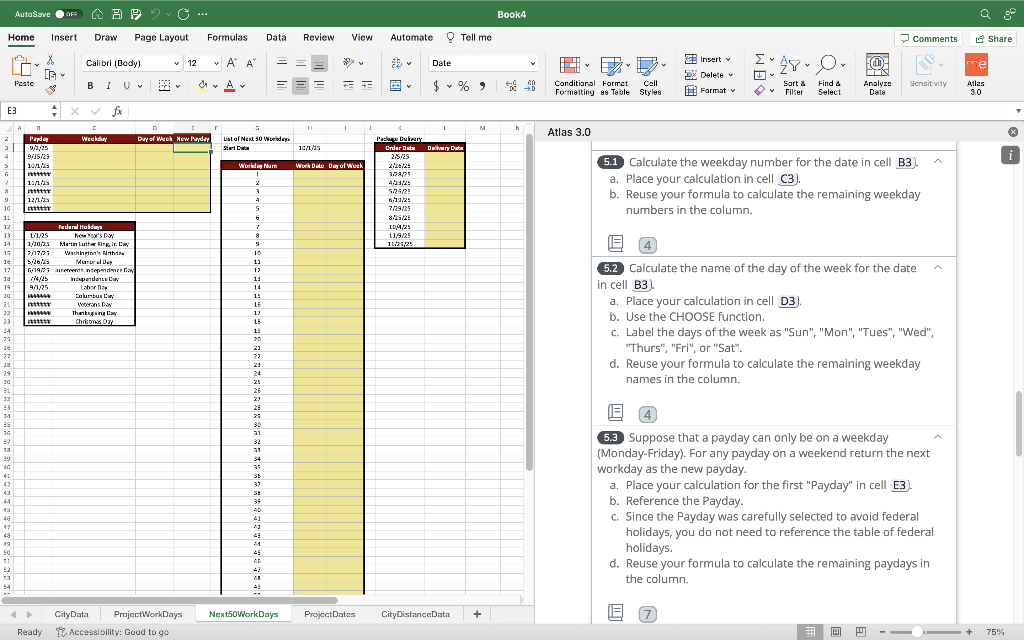The image size is (1024, 640).
Task: Open the font color dropdown arrow
Action: coord(242,86)
